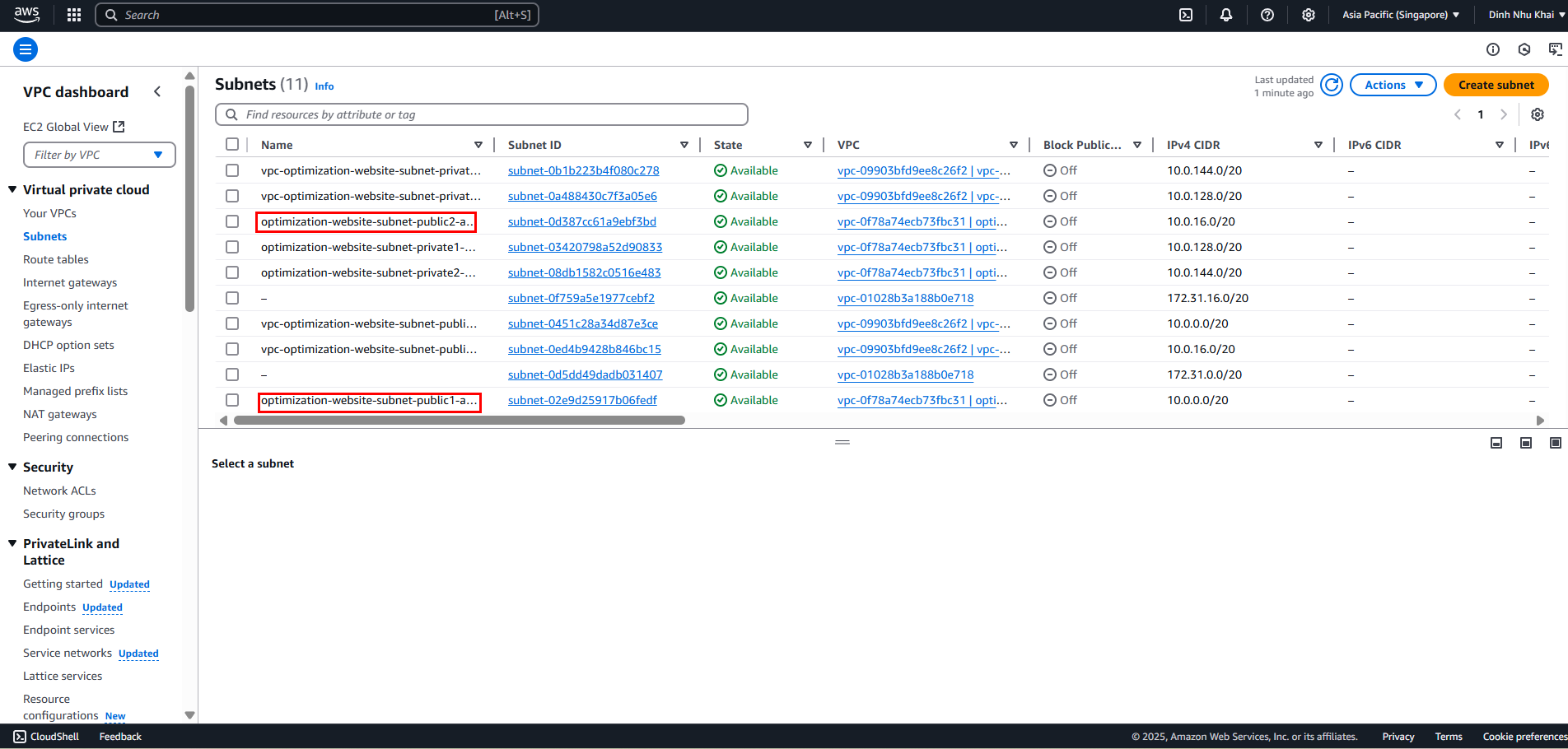
Task: Select subnet-0451c28a34d87e3ce row checkbox
Action: (x=232, y=323)
